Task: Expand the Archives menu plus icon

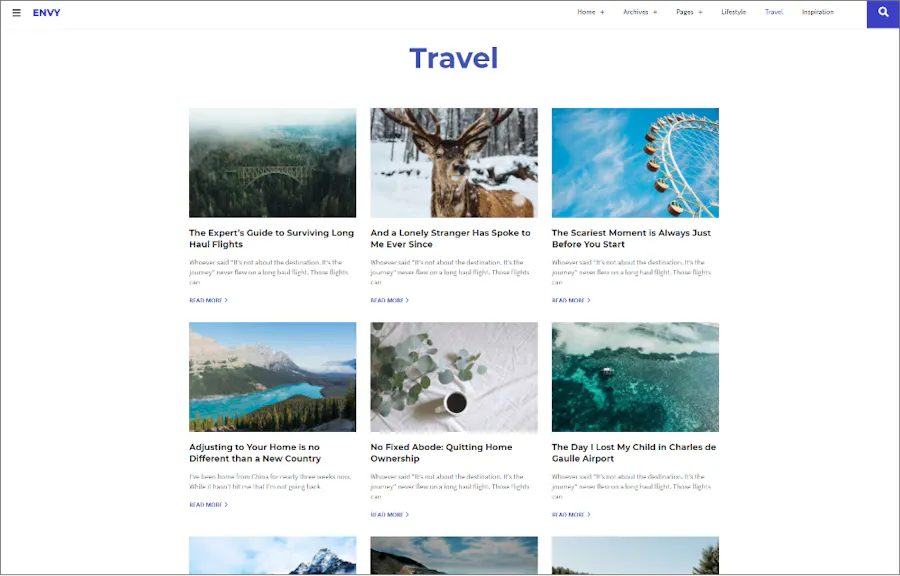Action: [655, 12]
